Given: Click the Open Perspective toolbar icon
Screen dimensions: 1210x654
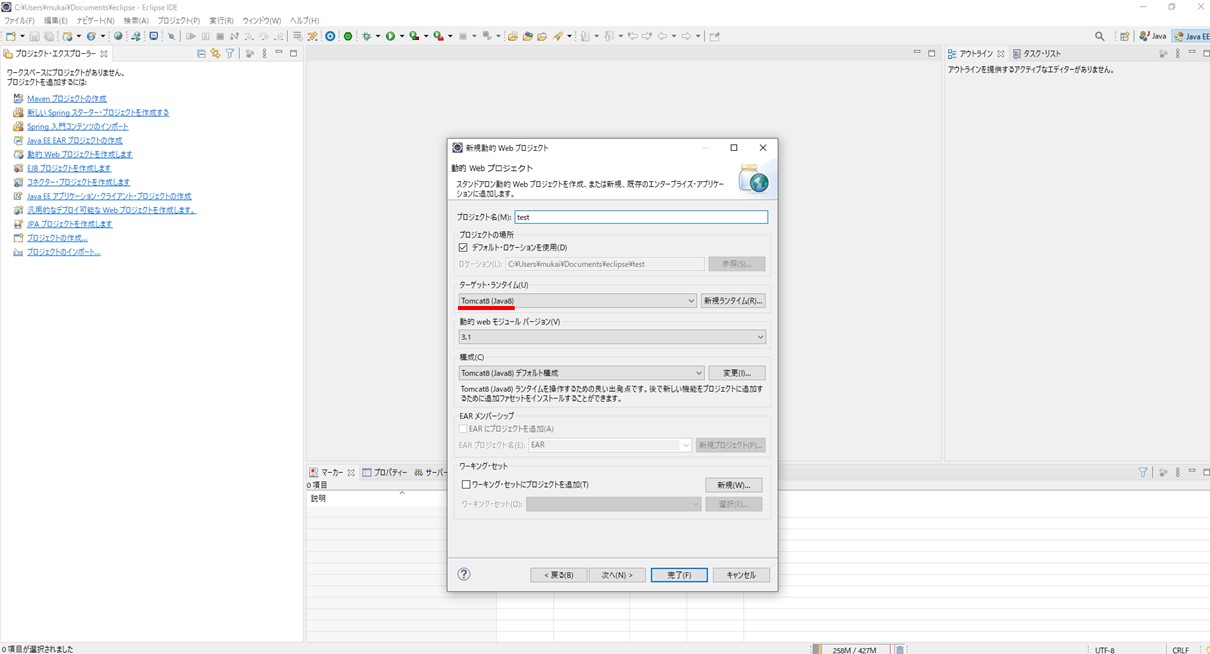Looking at the screenshot, I should pyautogui.click(x=1125, y=36).
